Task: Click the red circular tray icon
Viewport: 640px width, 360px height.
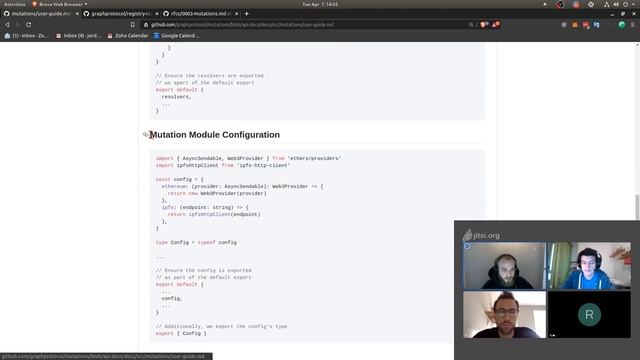Action: (x=560, y=4)
